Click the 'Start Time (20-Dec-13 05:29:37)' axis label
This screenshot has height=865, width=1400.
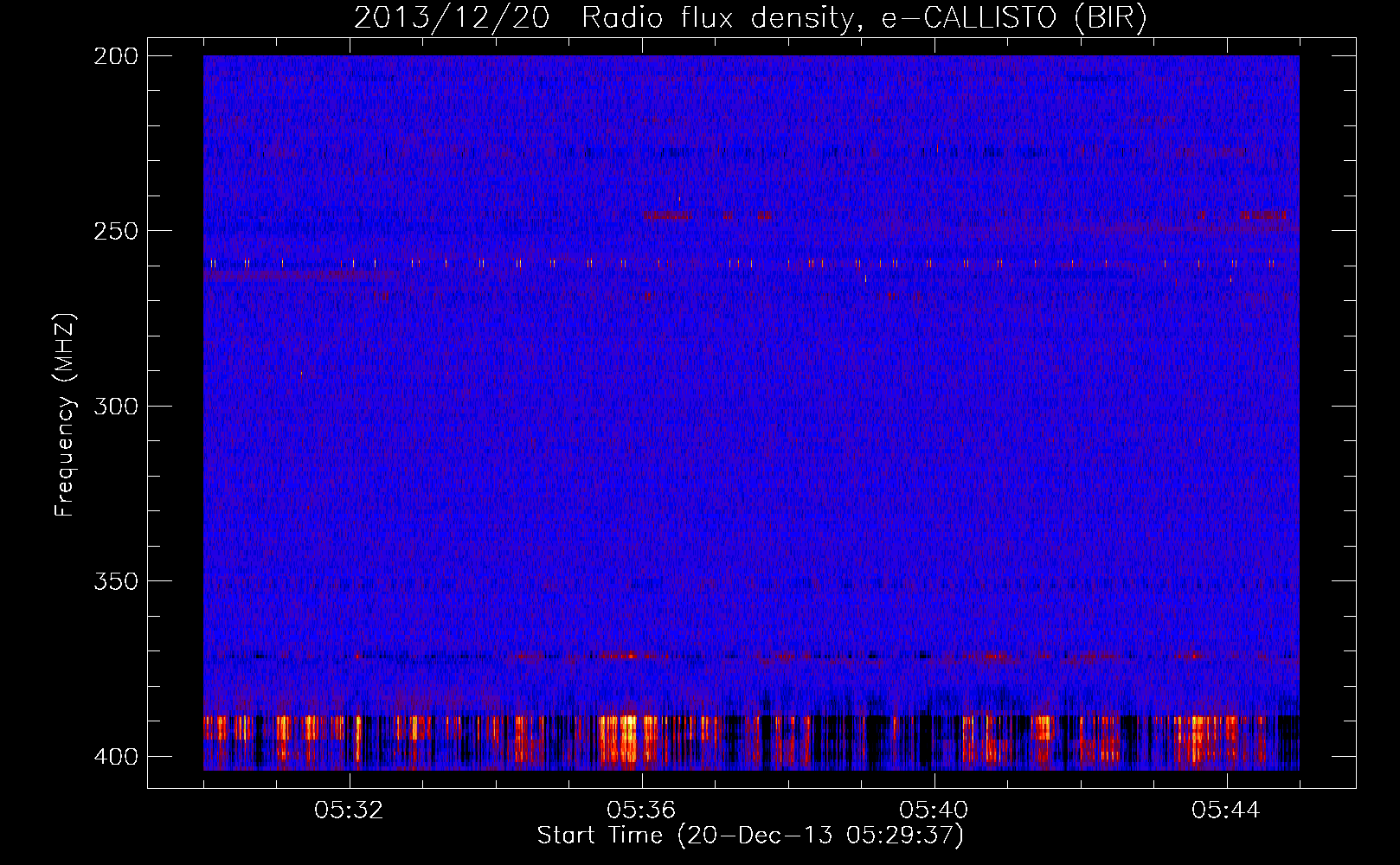pos(750,836)
